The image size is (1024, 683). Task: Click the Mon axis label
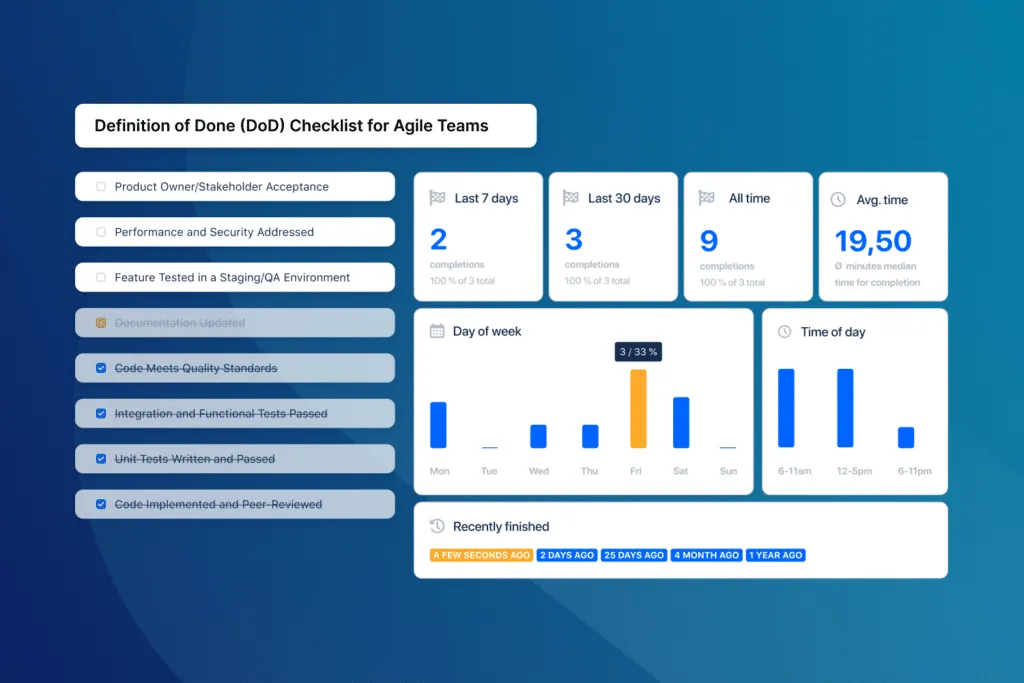[x=440, y=471]
